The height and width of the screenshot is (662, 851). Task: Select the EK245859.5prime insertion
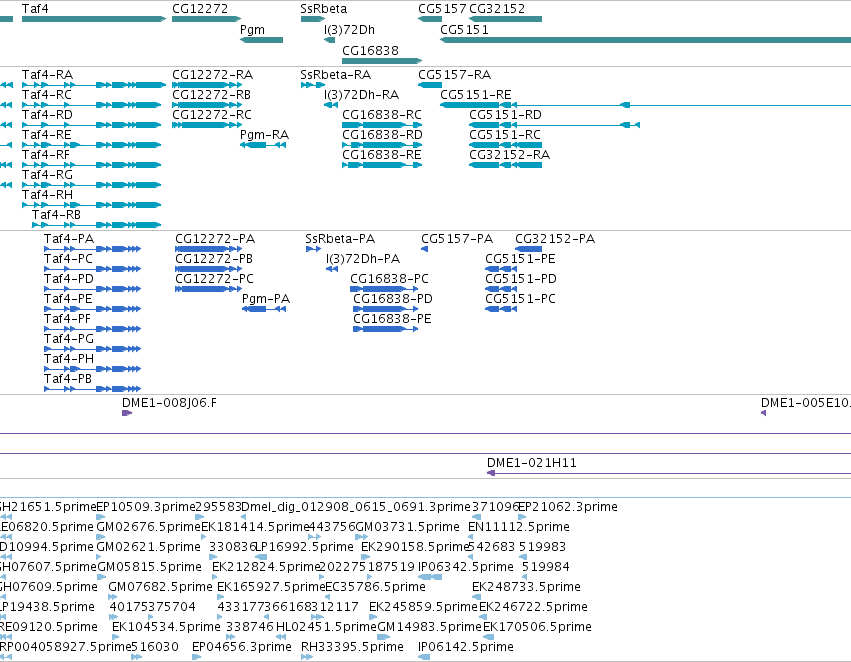pos(373,617)
